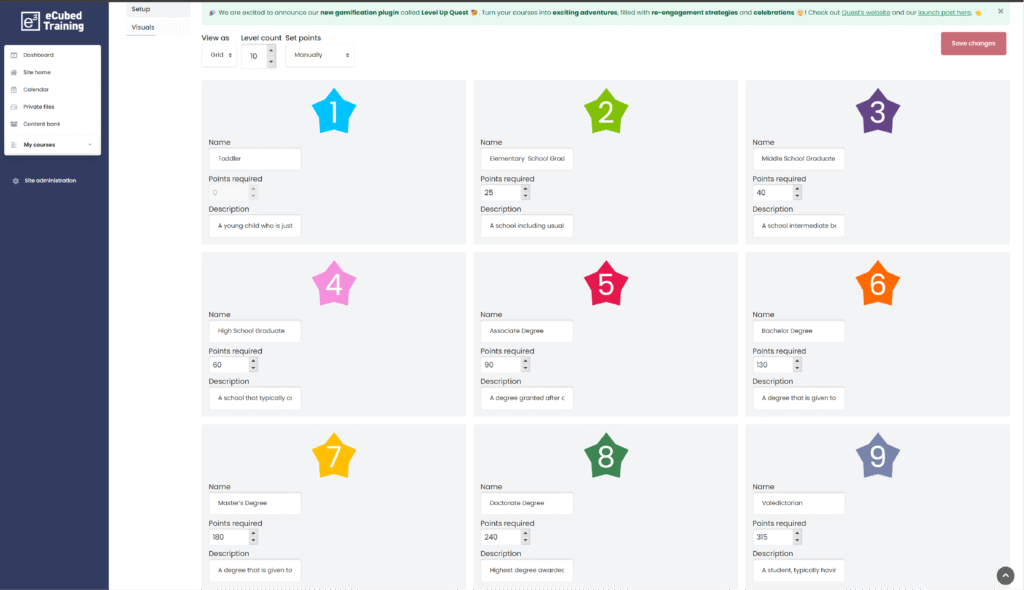Open Dashboard from the sidebar

pyautogui.click(x=38, y=55)
